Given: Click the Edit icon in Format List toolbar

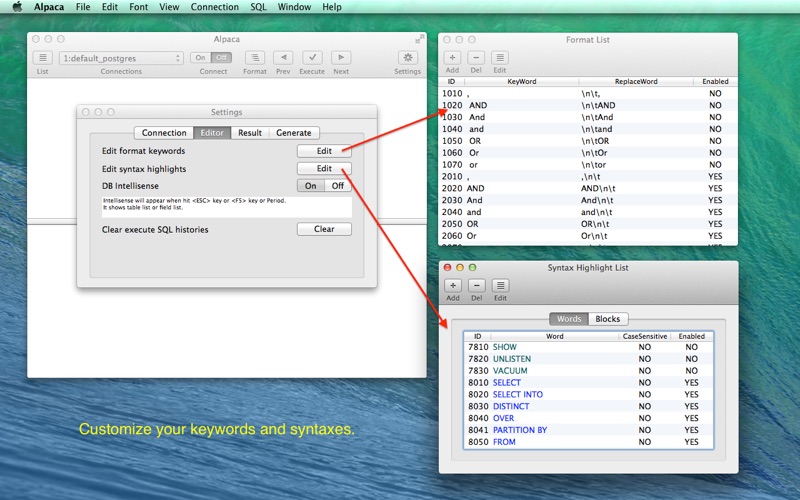Looking at the screenshot, I should 500,58.
